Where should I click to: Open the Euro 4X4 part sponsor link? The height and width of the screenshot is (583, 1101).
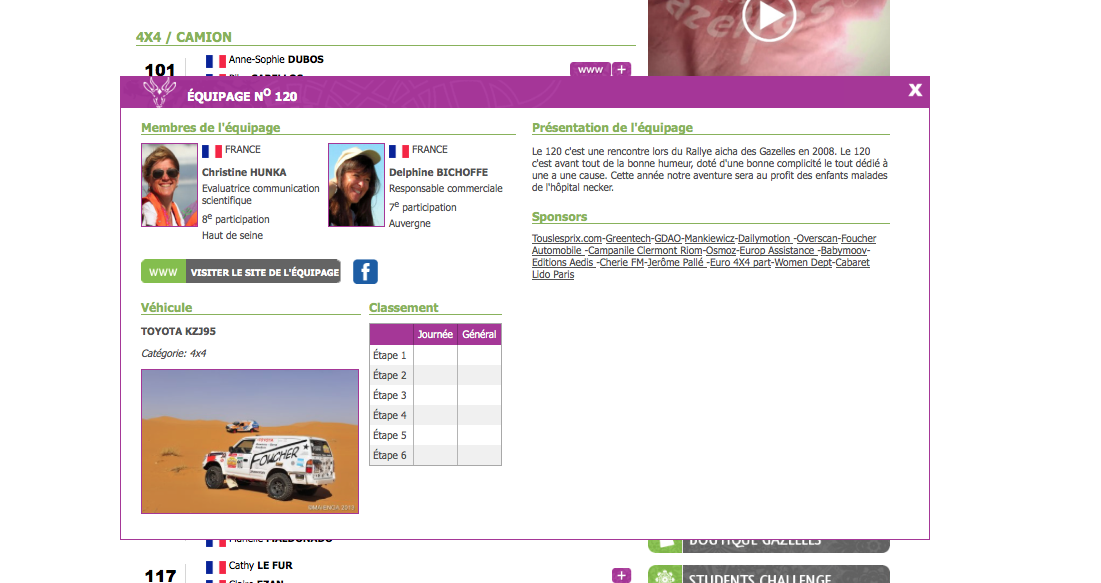(x=740, y=263)
